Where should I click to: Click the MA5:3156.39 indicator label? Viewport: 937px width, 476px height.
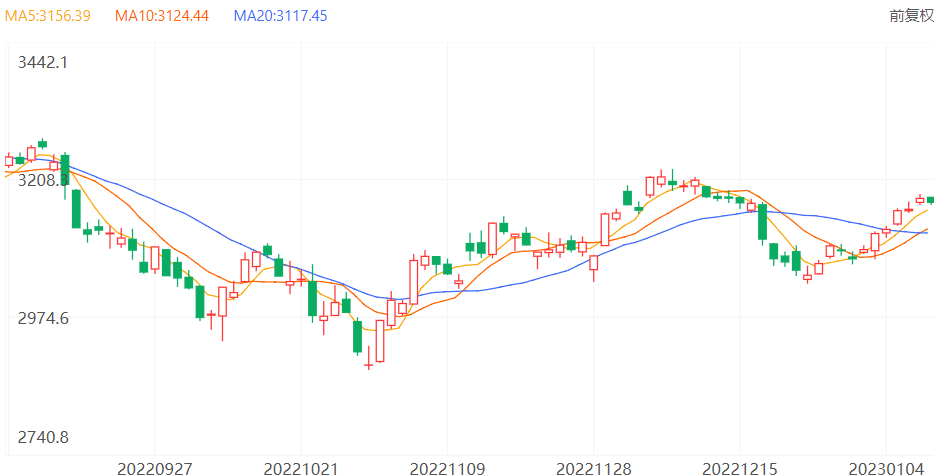[x=48, y=16]
